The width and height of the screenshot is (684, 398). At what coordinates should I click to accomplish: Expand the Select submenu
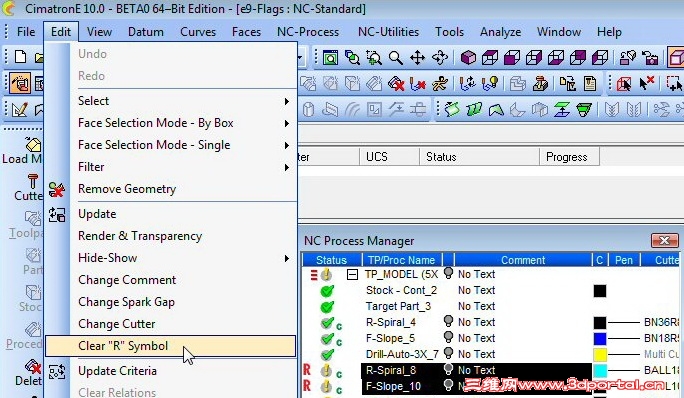click(287, 101)
